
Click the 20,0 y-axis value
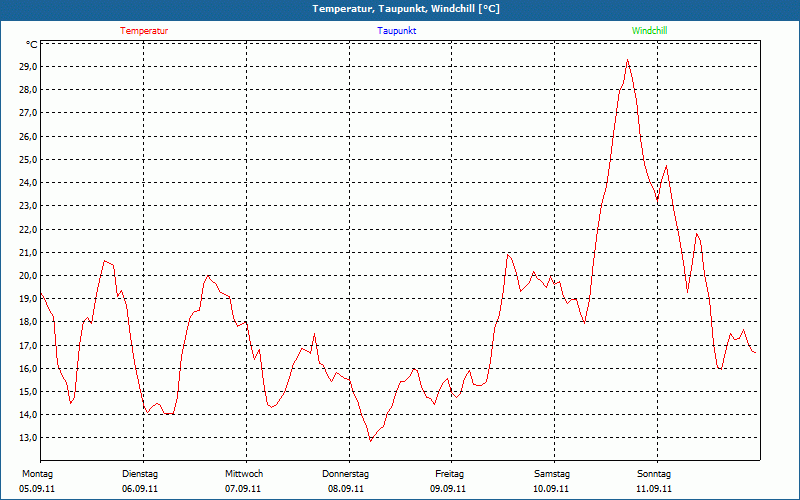pos(28,276)
